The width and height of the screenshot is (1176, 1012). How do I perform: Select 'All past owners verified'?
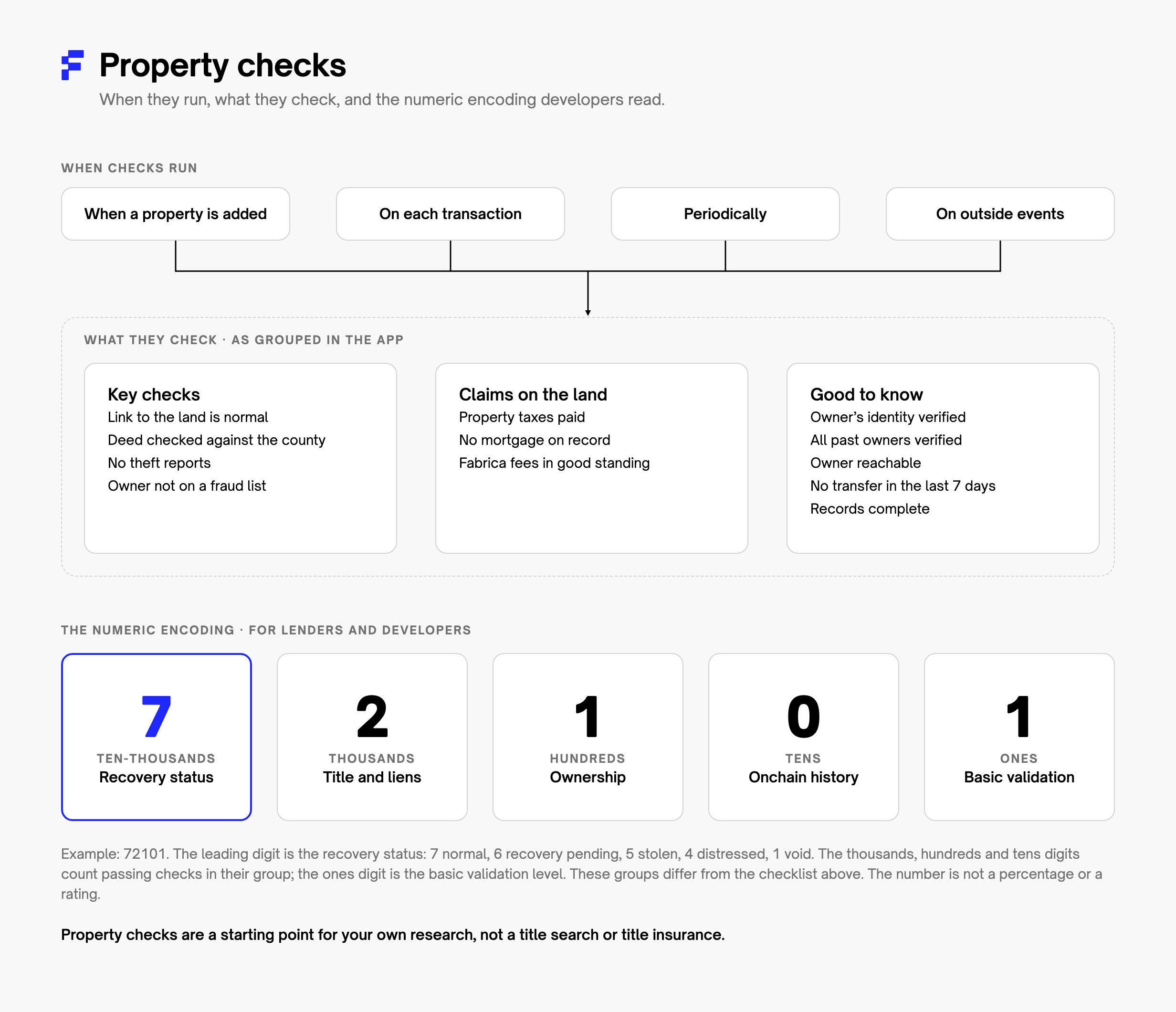click(x=886, y=440)
